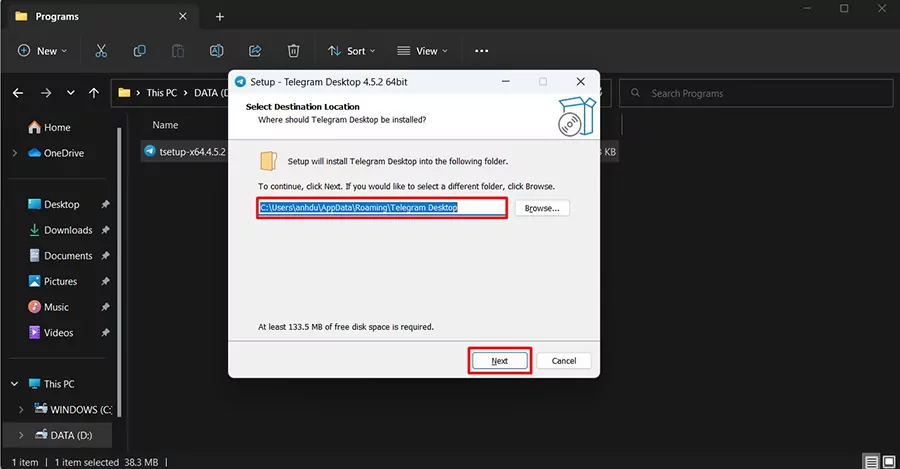
Task: Open Music quick access folder
Action: (x=48, y=307)
